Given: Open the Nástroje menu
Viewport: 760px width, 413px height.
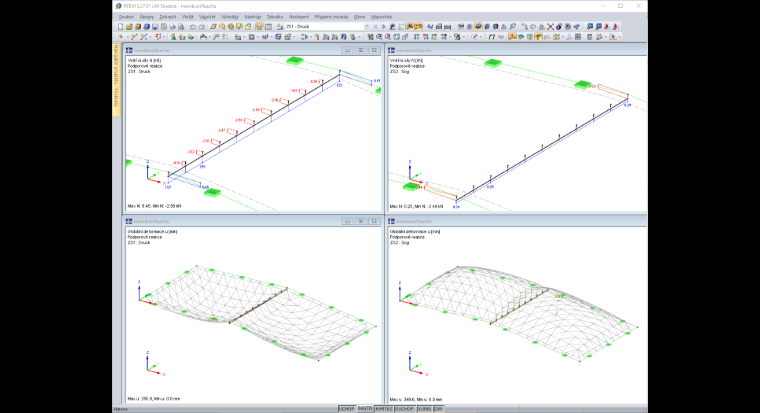Looking at the screenshot, I should [253, 16].
